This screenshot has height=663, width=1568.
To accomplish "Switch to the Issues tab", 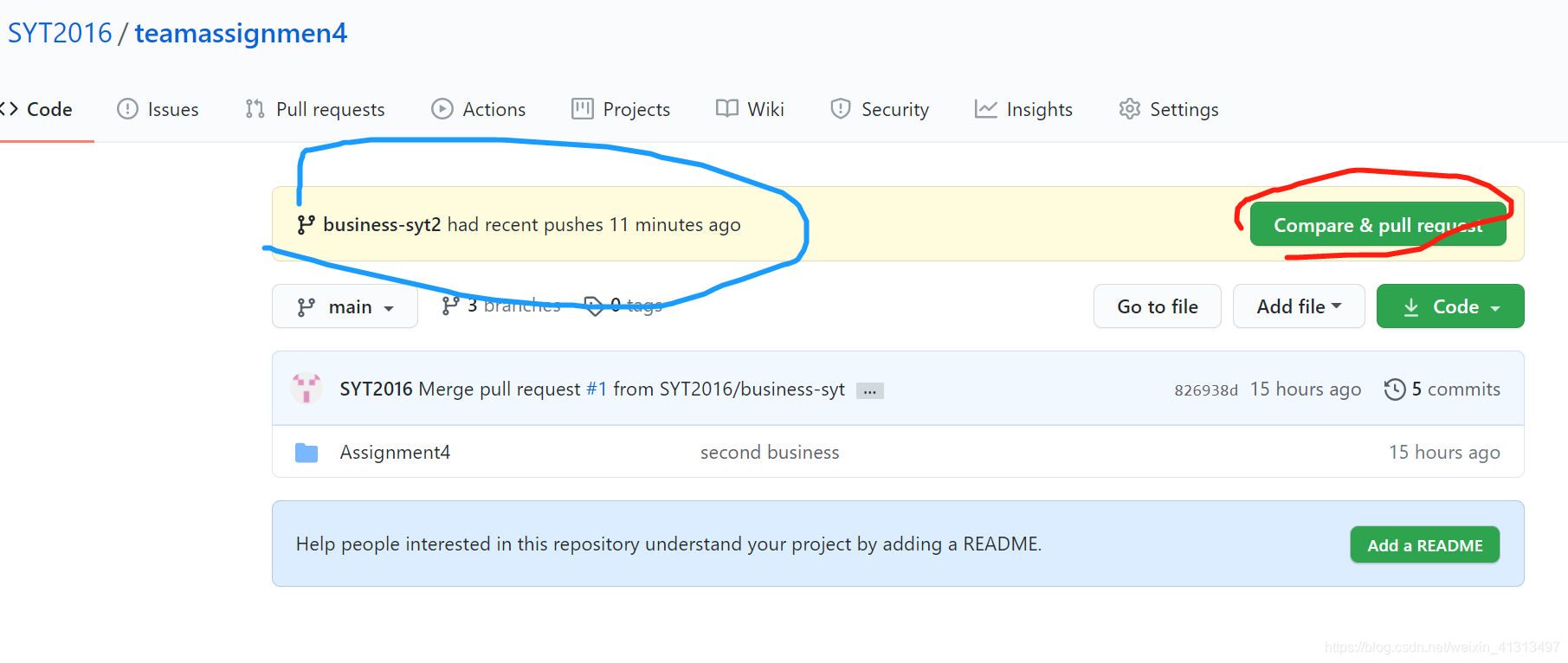I will pyautogui.click(x=158, y=109).
